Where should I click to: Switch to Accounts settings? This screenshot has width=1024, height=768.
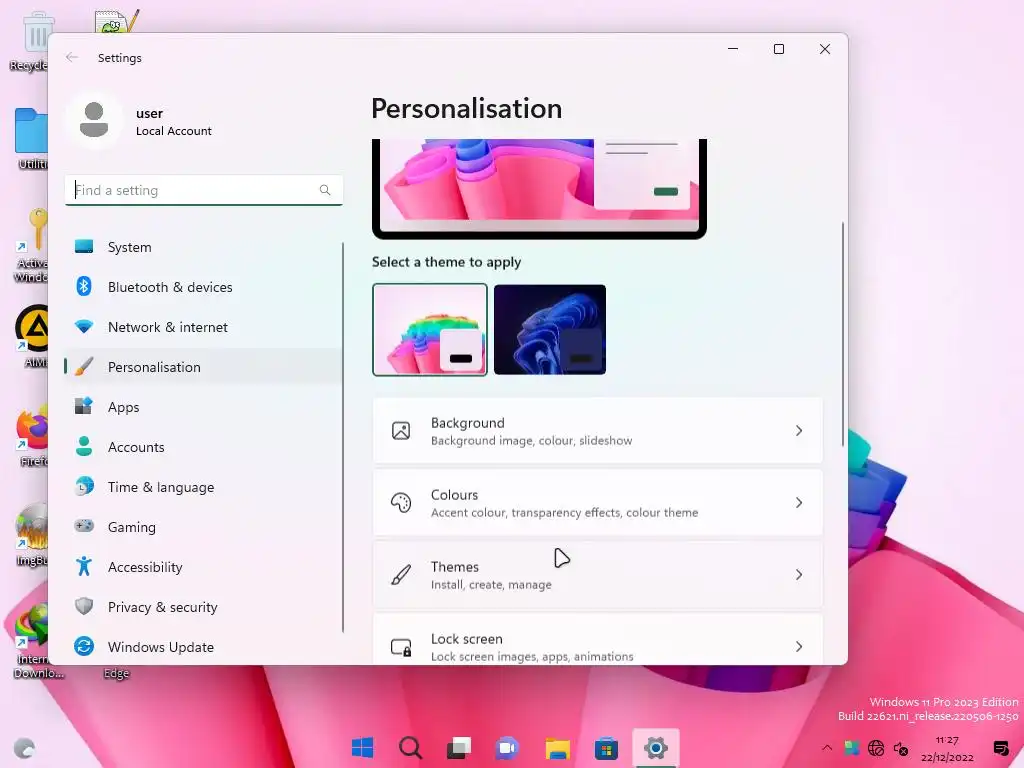click(x=203, y=447)
